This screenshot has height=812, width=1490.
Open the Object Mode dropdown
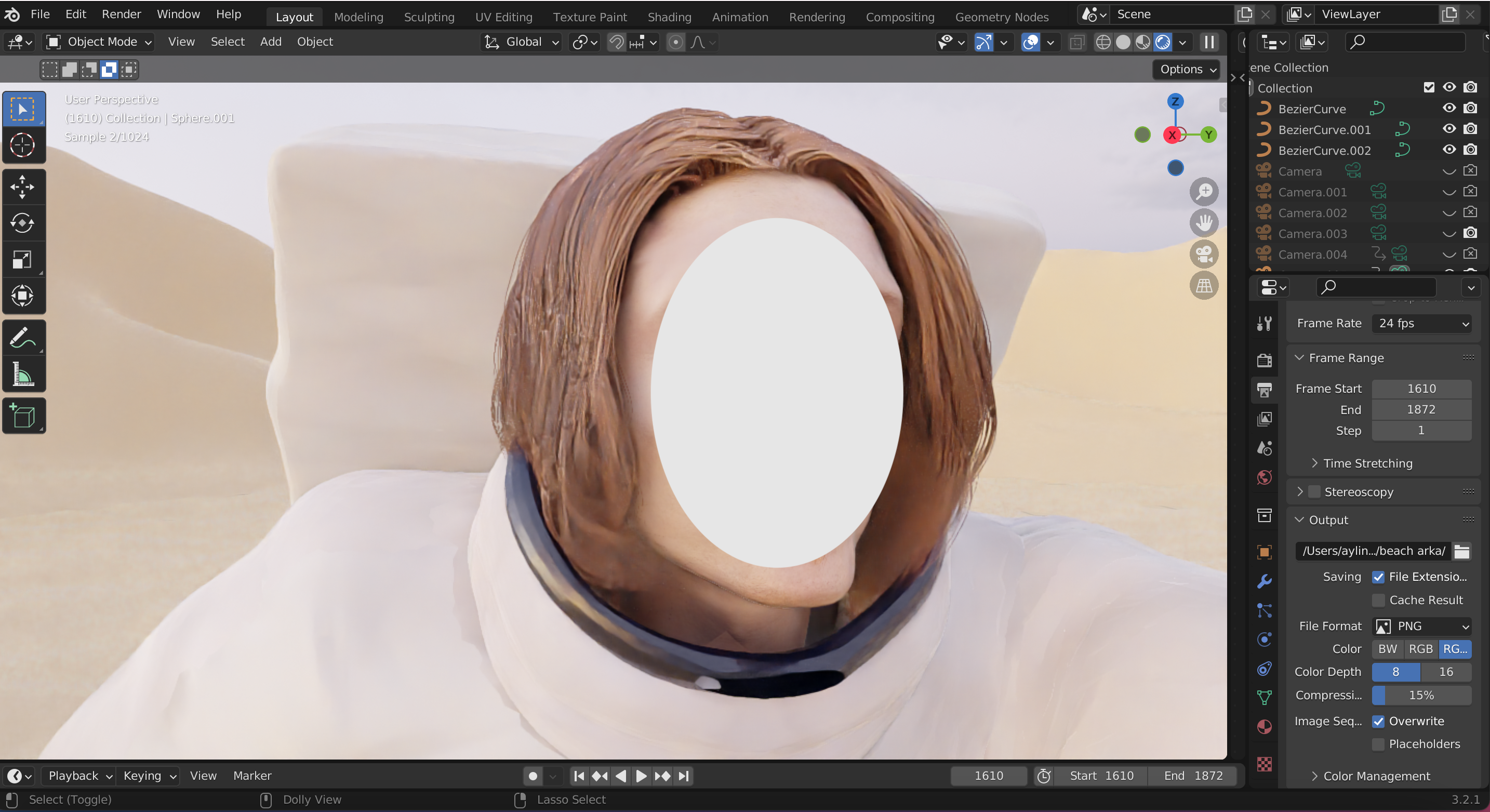pos(99,42)
